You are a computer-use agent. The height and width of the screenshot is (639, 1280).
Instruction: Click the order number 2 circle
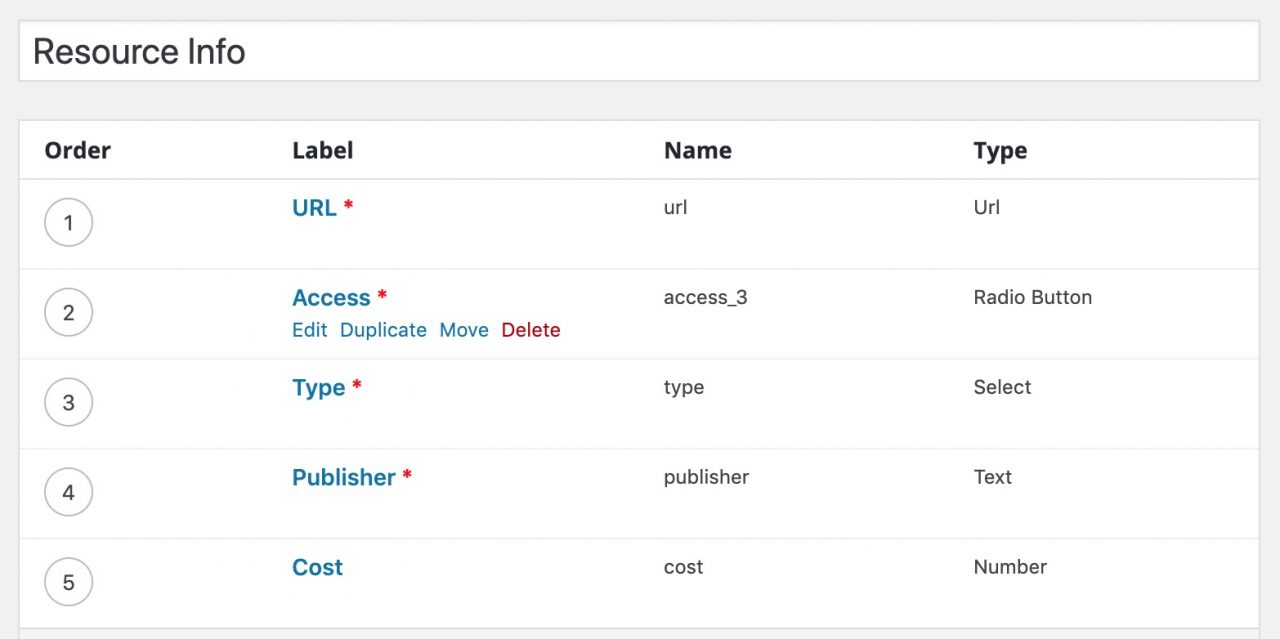[68, 312]
